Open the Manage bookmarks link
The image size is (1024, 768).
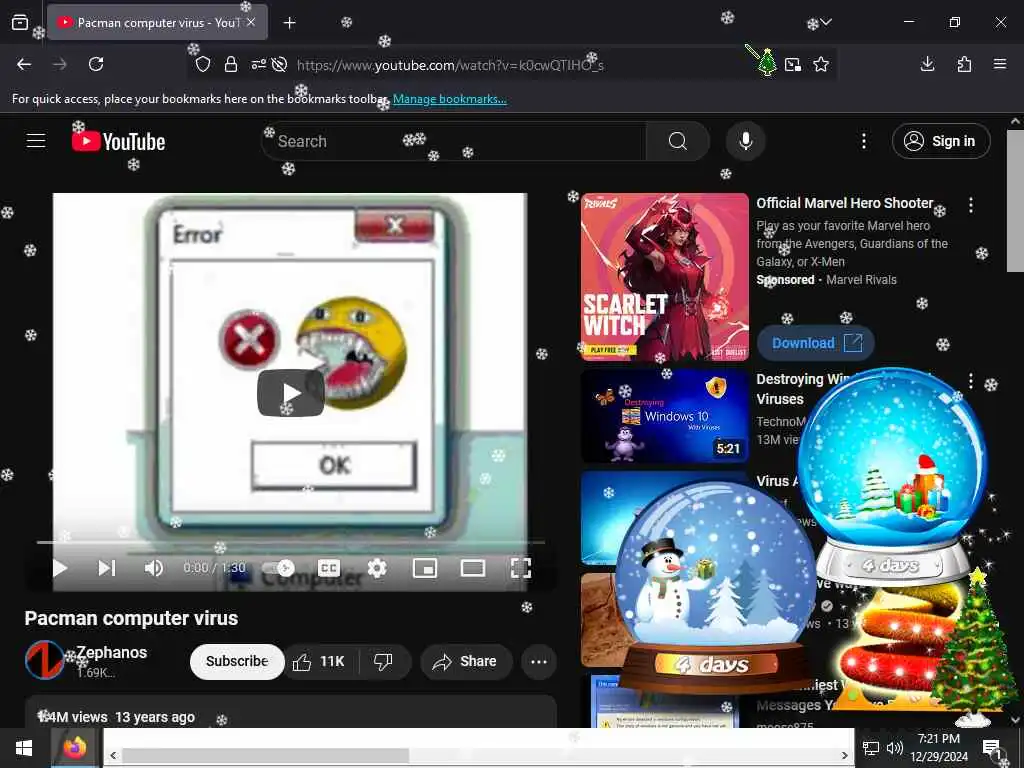tap(449, 99)
